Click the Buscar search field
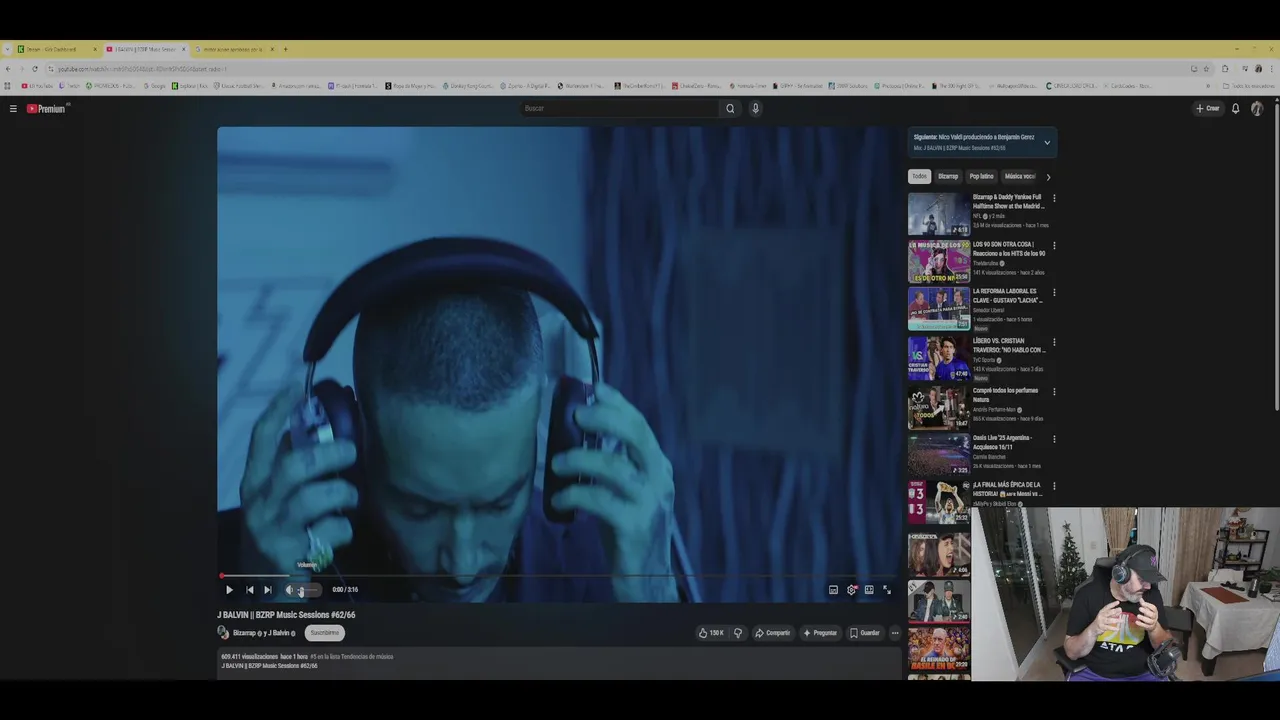This screenshot has width=1280, height=720. (x=620, y=109)
